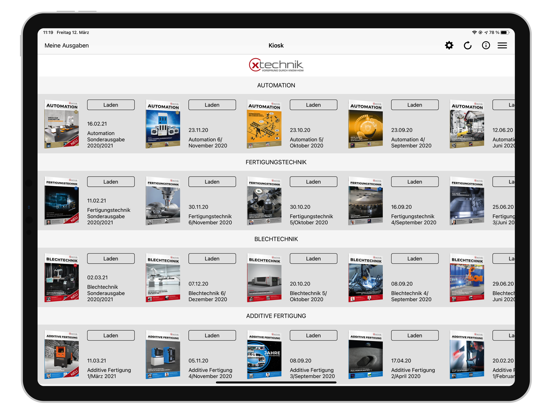This screenshot has width=552, height=414.
Task: Open Blechtechnik 5/Oktober 2020 cover
Action: [264, 278]
